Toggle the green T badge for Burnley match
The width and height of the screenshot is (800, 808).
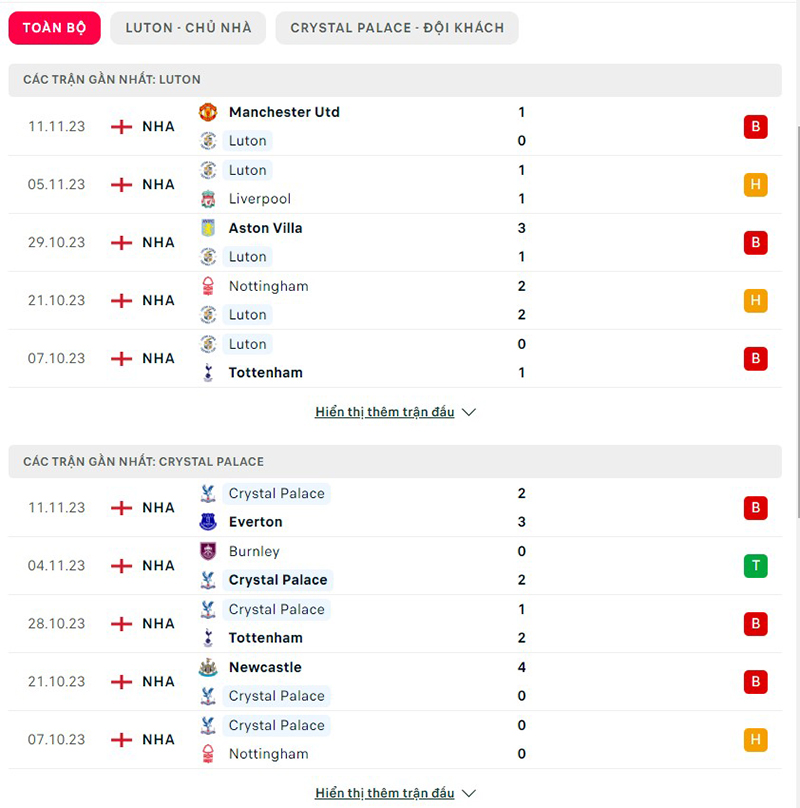(x=755, y=566)
